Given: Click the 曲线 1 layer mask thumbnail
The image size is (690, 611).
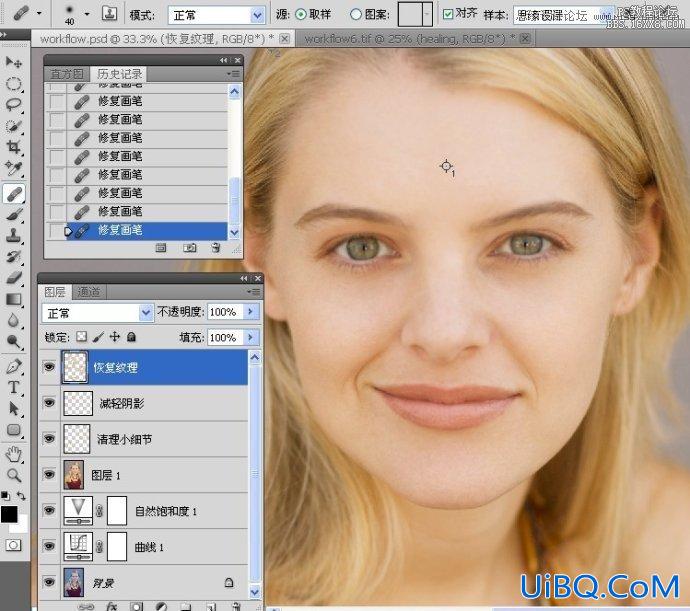Looking at the screenshot, I should tap(117, 546).
